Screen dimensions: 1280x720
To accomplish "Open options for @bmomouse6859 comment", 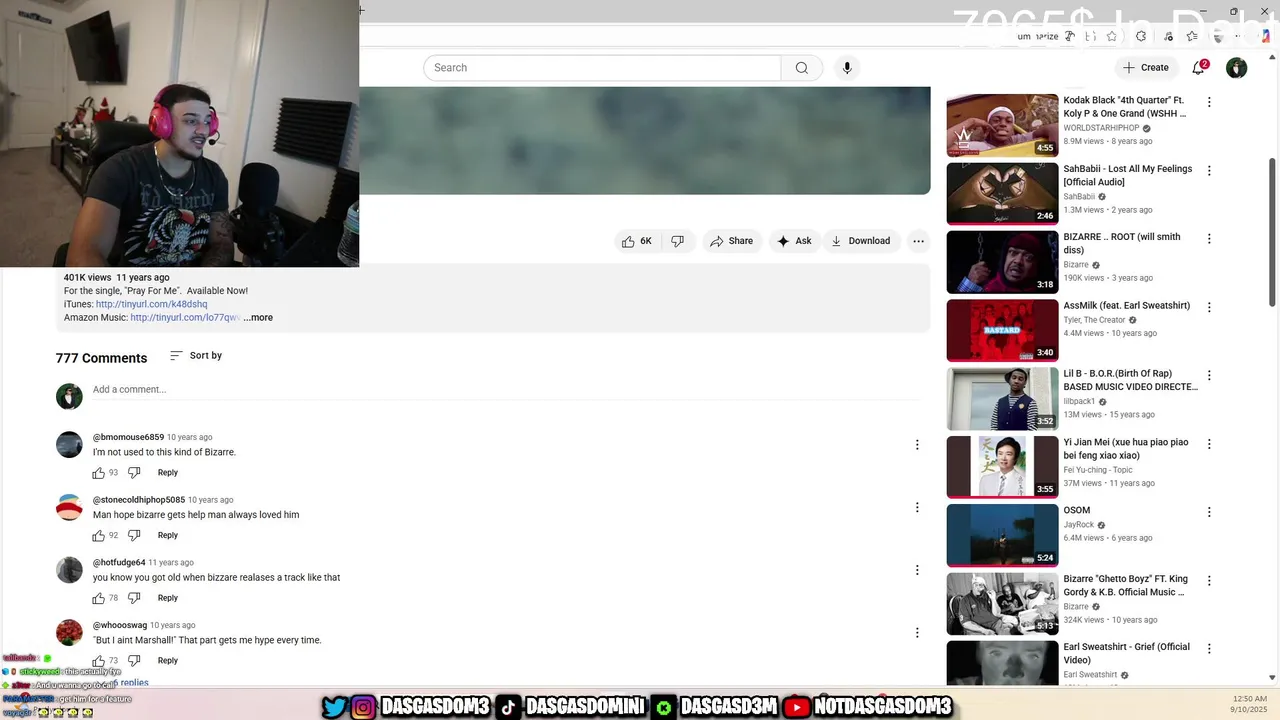I will pos(917,445).
